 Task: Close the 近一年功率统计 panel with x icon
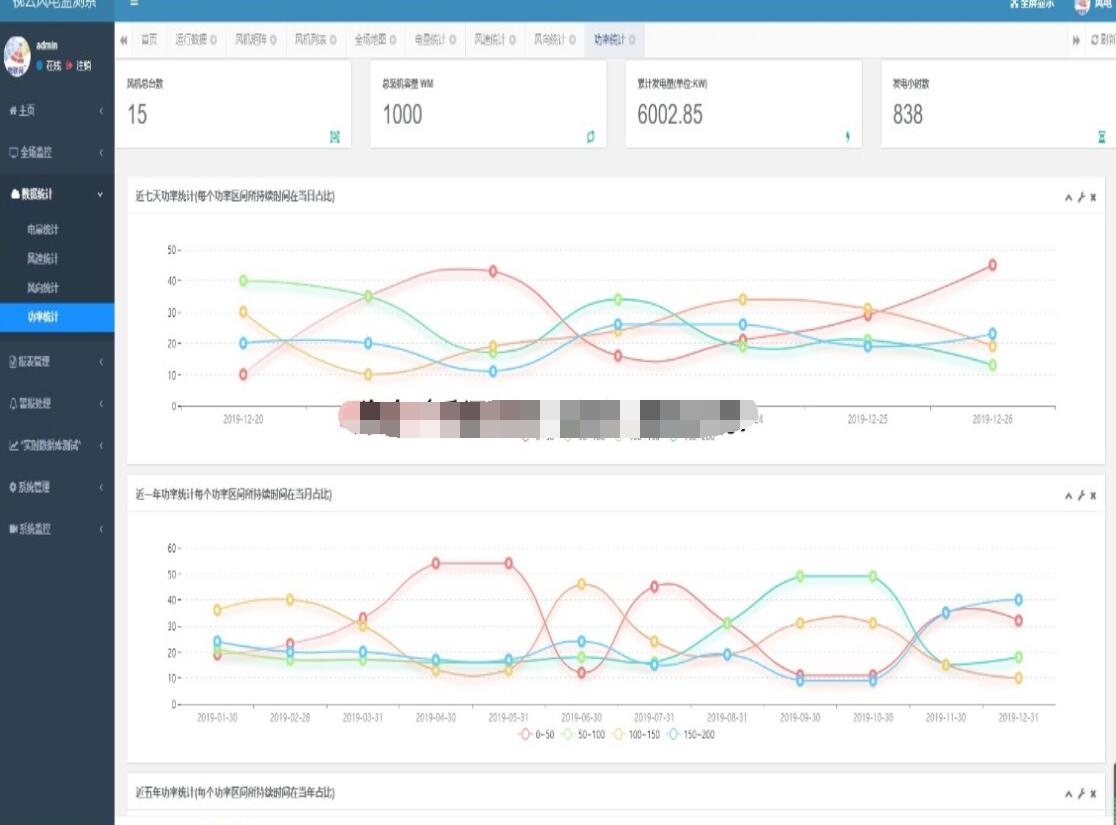pos(1093,496)
